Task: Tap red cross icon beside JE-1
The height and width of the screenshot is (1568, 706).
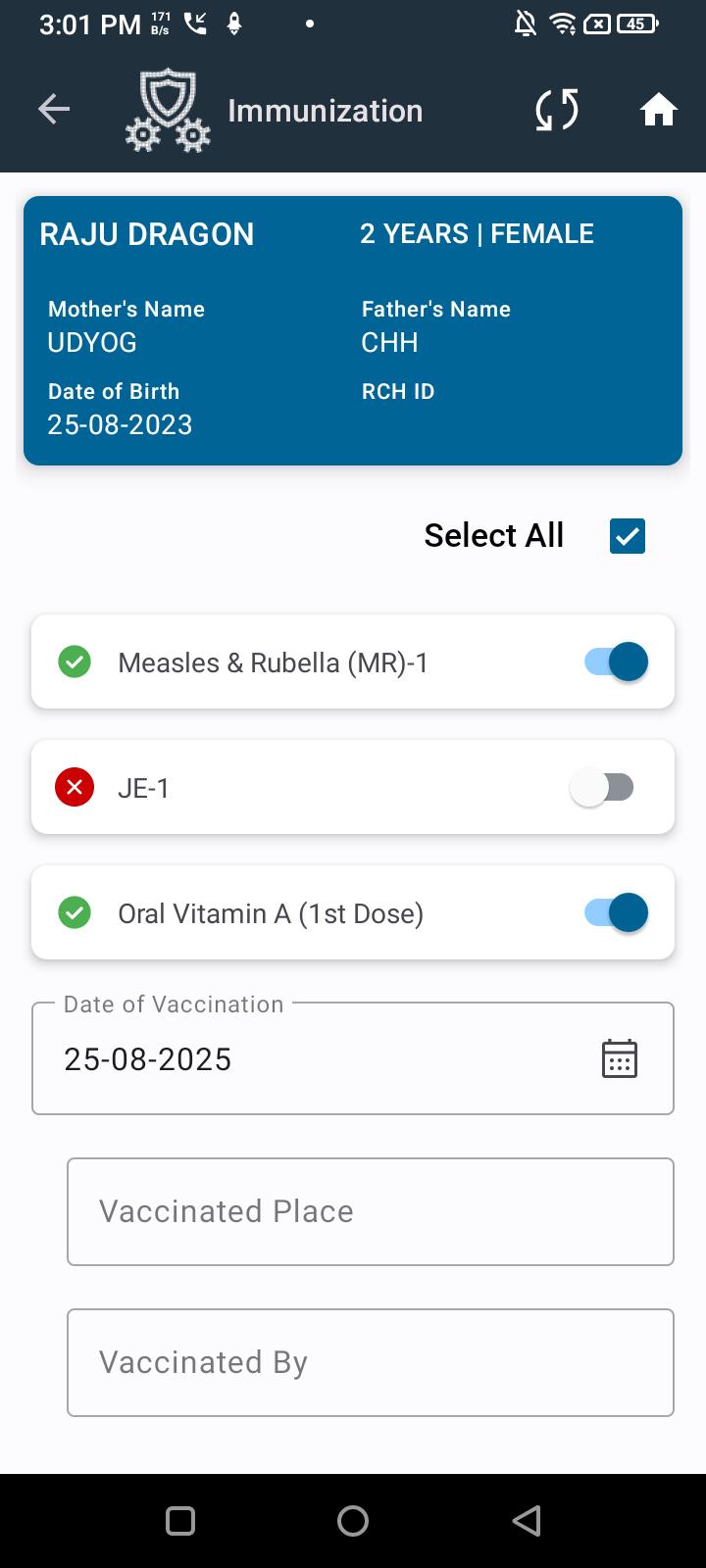Action: click(75, 787)
